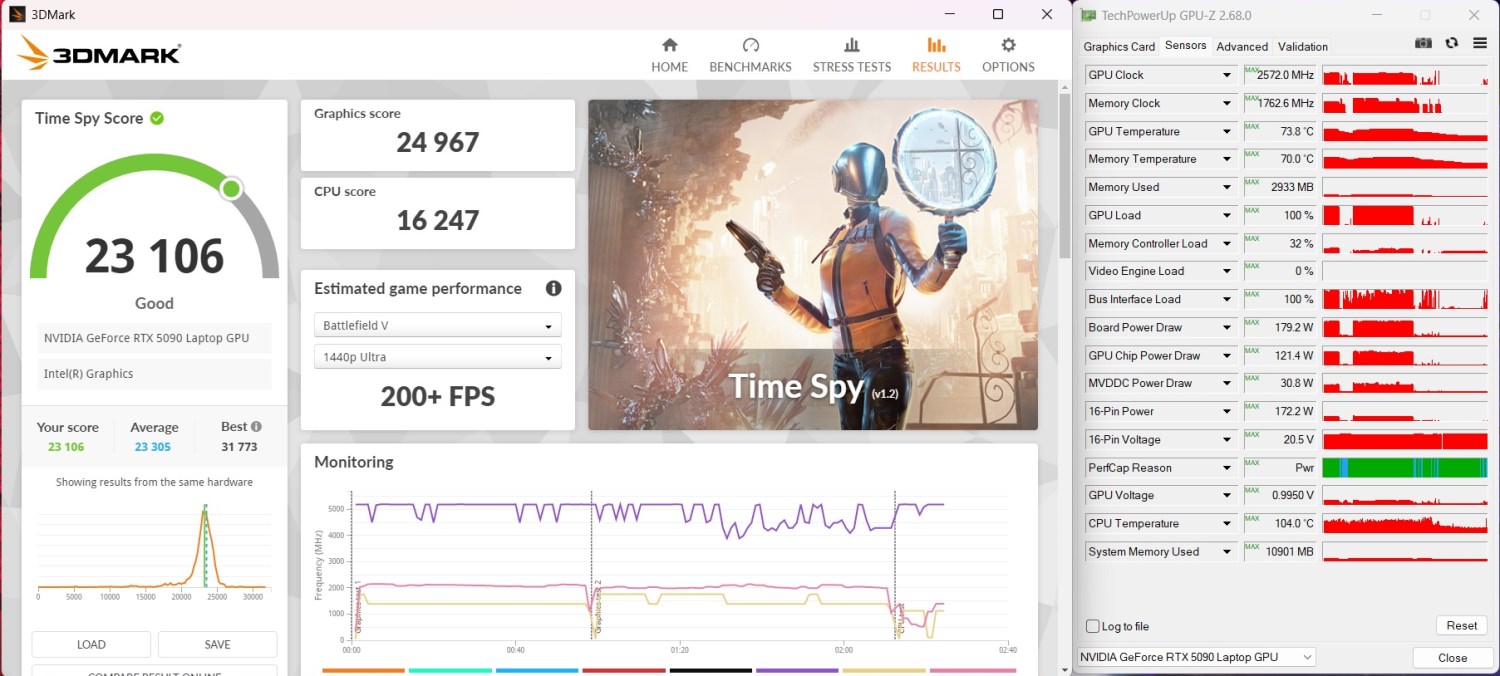The image size is (1500, 676).
Task: Click the Close button in GPU-Z
Action: coord(1452,657)
